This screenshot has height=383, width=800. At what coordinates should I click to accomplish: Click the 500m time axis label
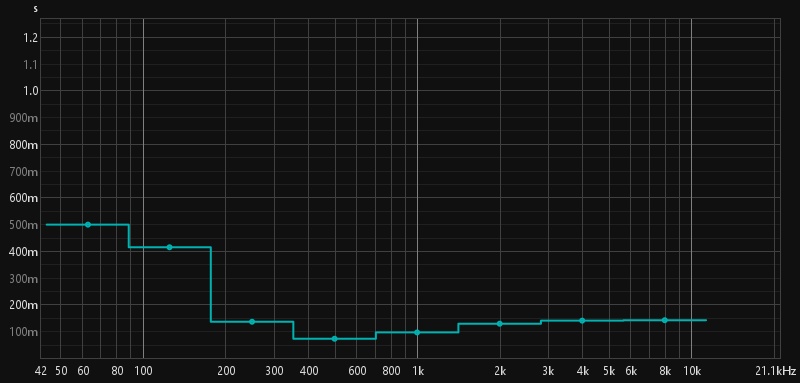click(24, 225)
